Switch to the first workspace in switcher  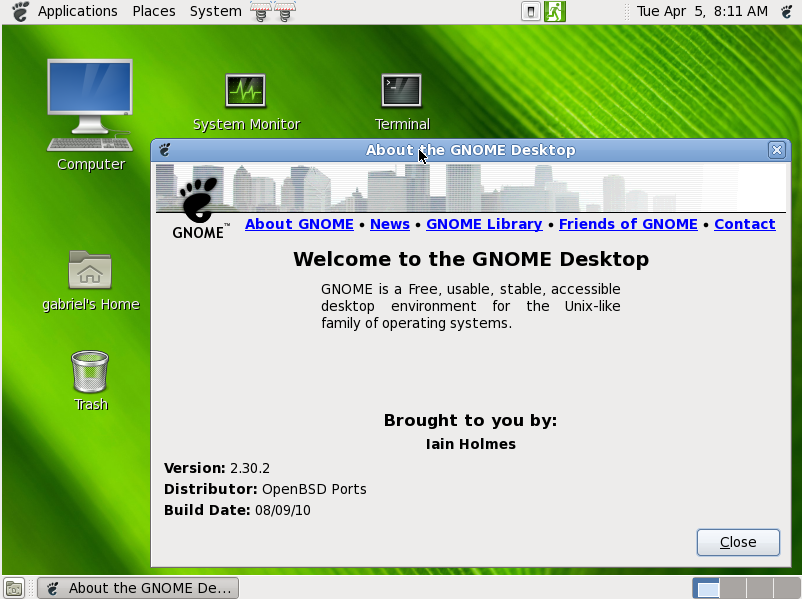706,588
